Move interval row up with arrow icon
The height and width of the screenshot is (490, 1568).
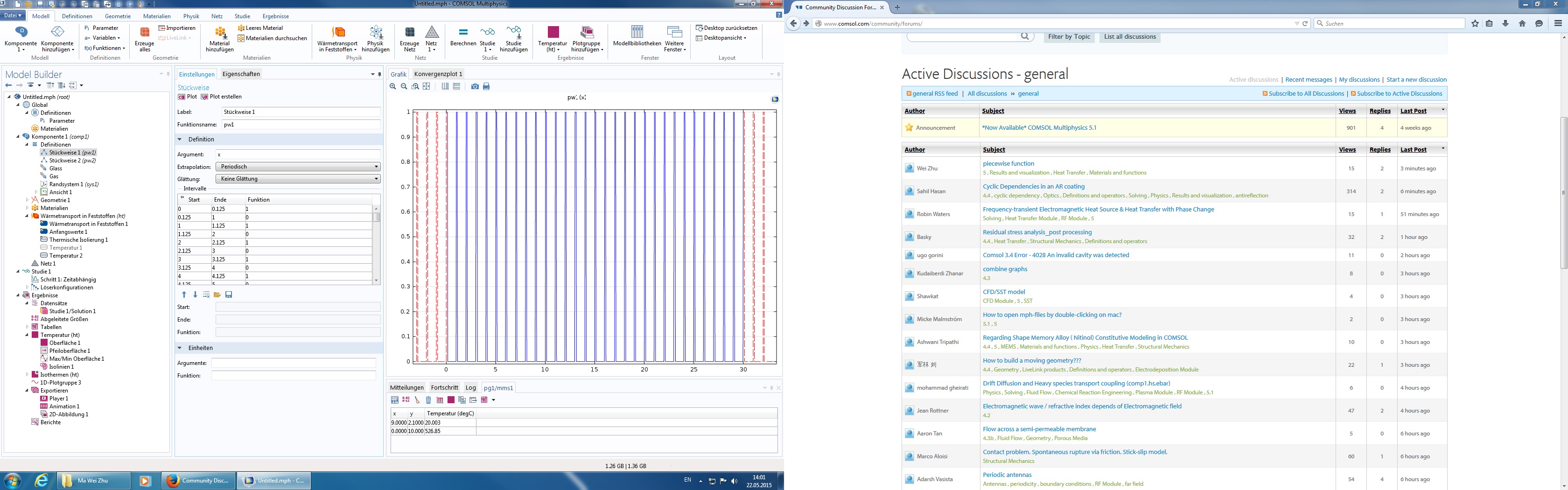pos(184,294)
